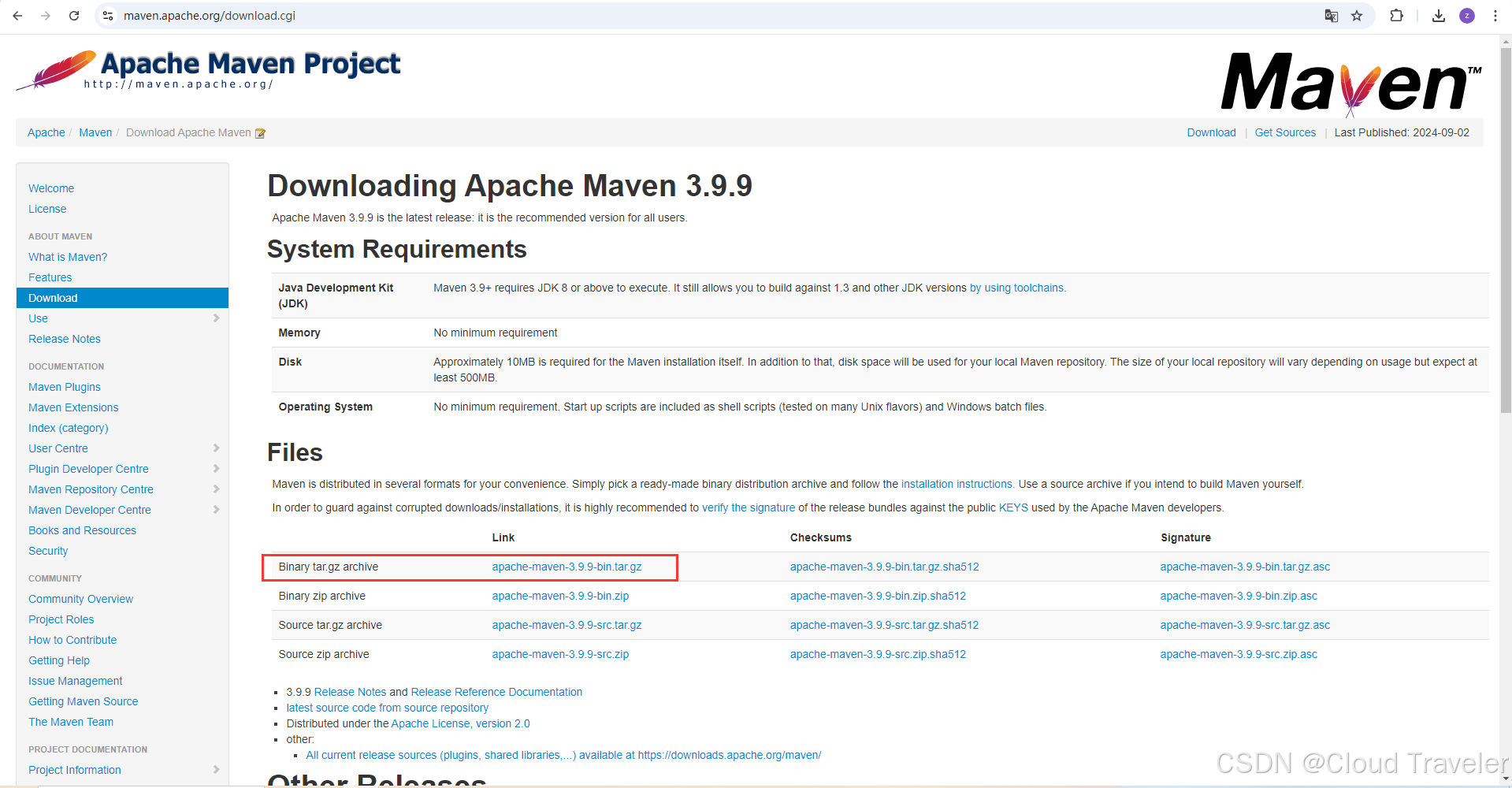The height and width of the screenshot is (788, 1512).
Task: Click Get Sources link
Action: click(x=1285, y=132)
